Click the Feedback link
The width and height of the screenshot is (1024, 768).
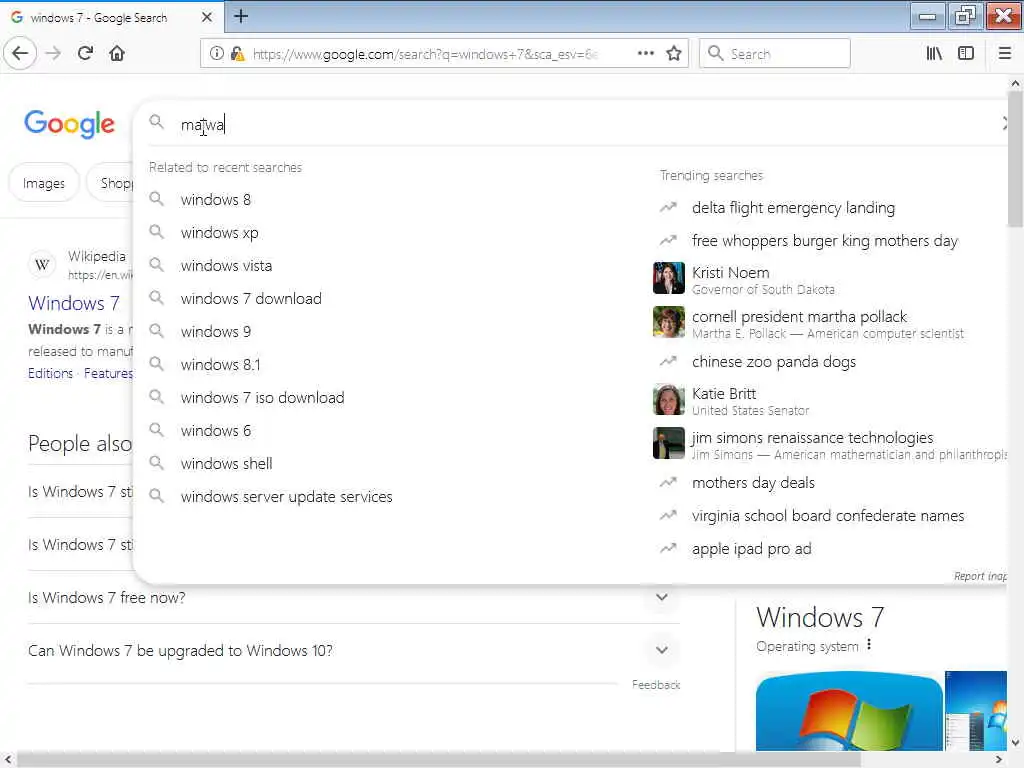tap(656, 684)
